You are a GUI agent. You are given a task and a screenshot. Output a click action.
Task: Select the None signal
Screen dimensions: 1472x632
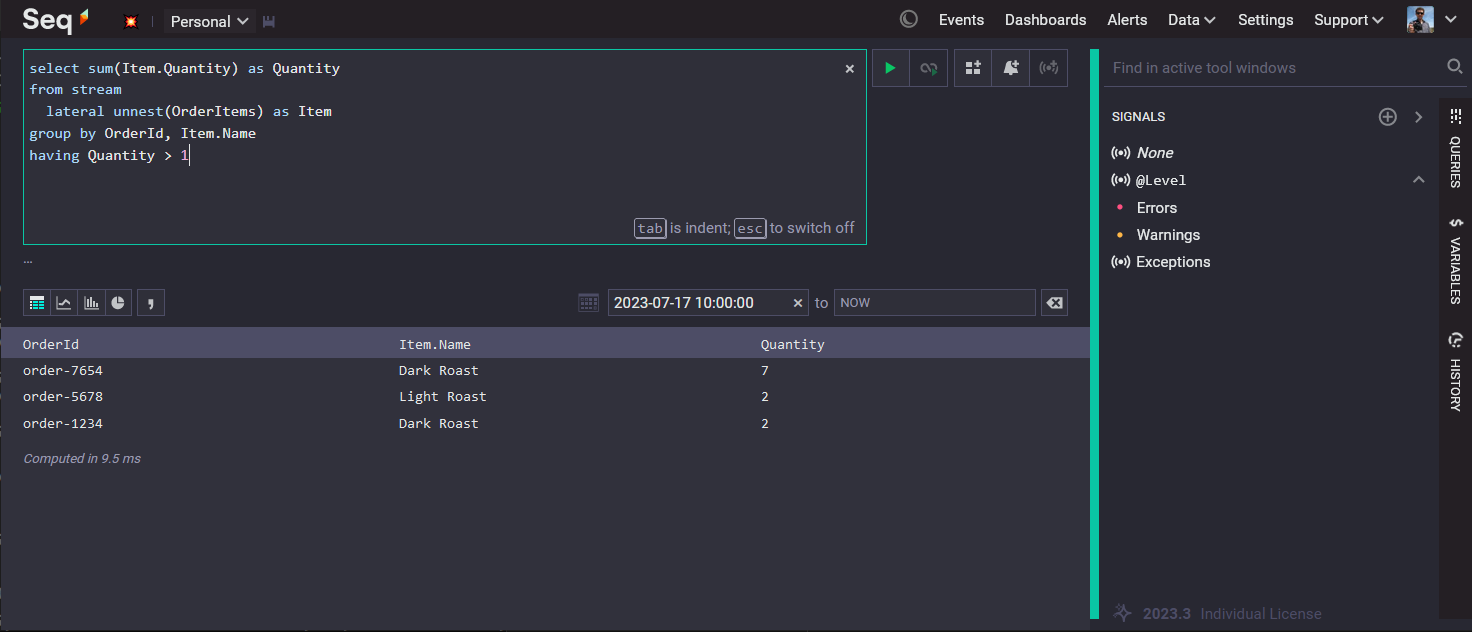1155,152
